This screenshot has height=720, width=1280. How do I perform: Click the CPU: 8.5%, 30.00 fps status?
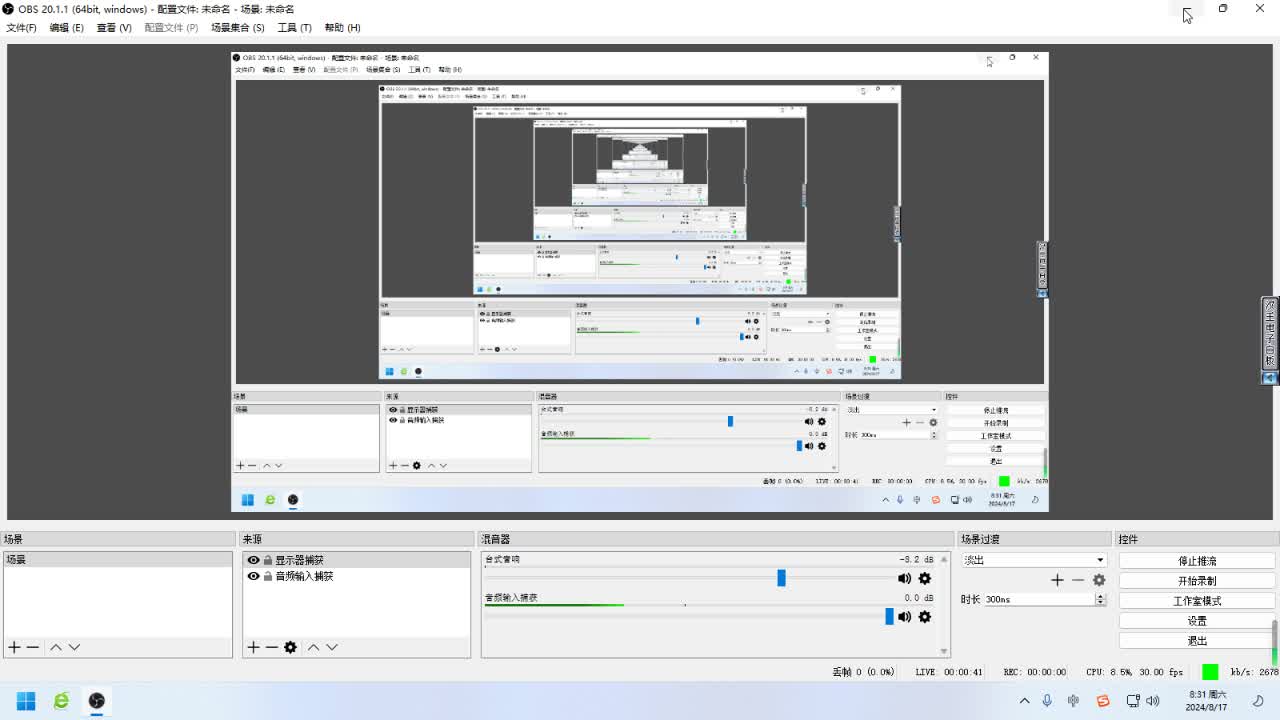click(1135, 673)
